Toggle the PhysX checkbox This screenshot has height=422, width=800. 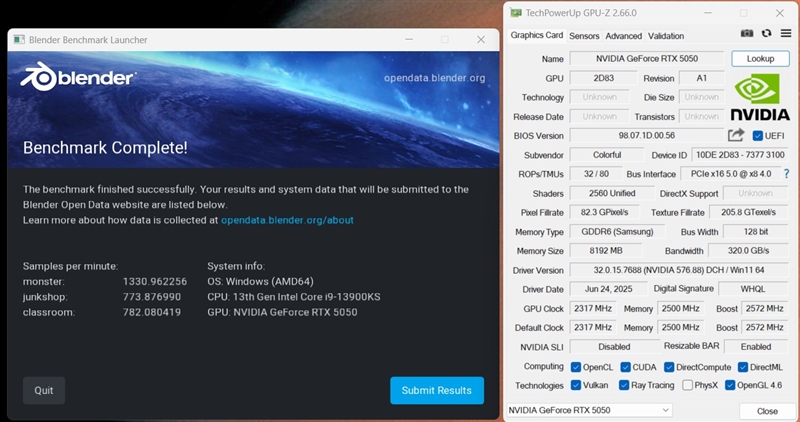(x=687, y=385)
